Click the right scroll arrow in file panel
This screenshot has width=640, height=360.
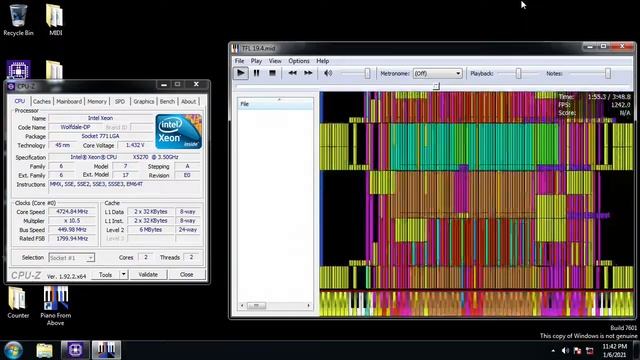[309, 305]
